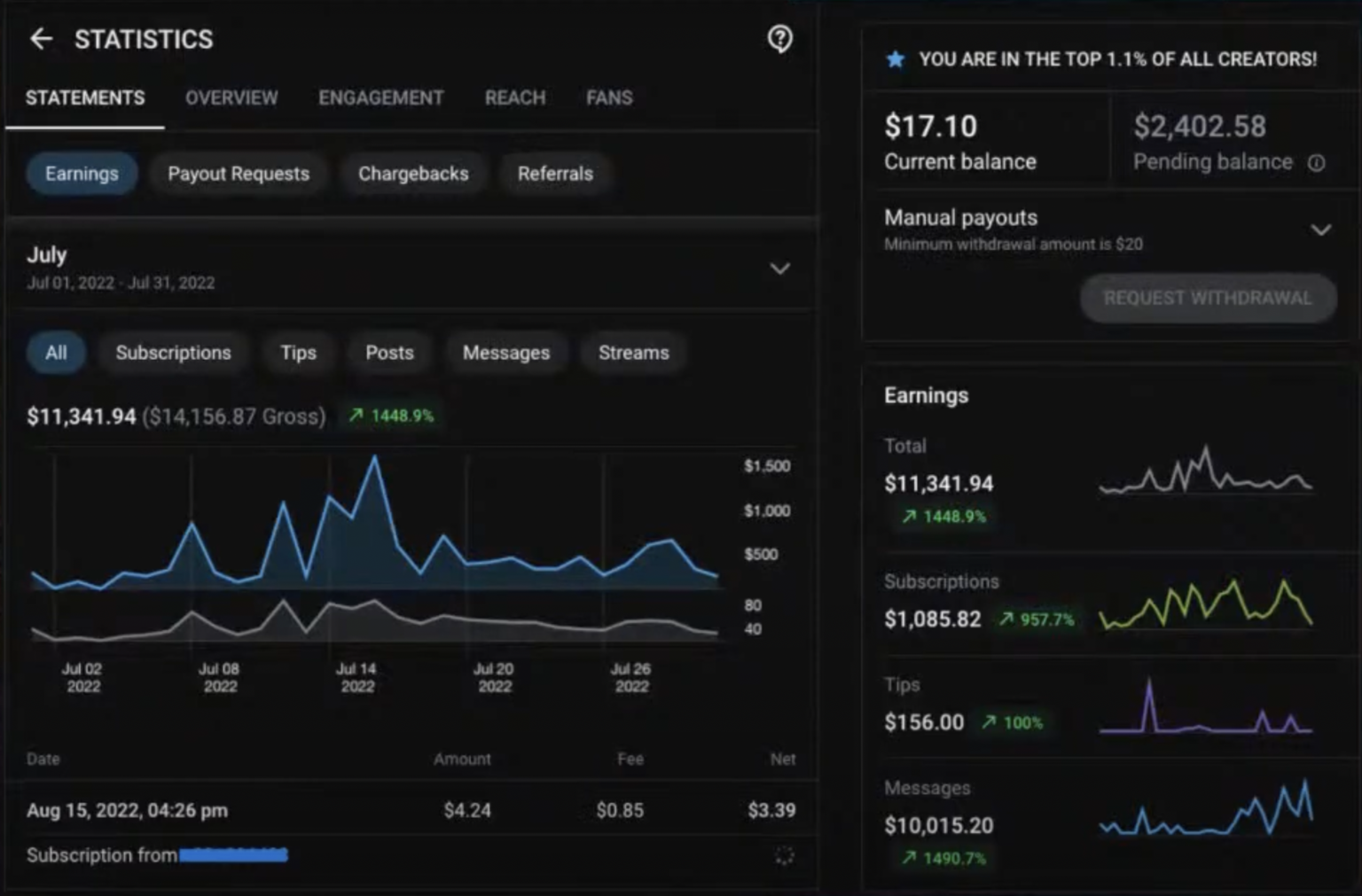
Task: Click the Date column header
Action: pos(43,759)
